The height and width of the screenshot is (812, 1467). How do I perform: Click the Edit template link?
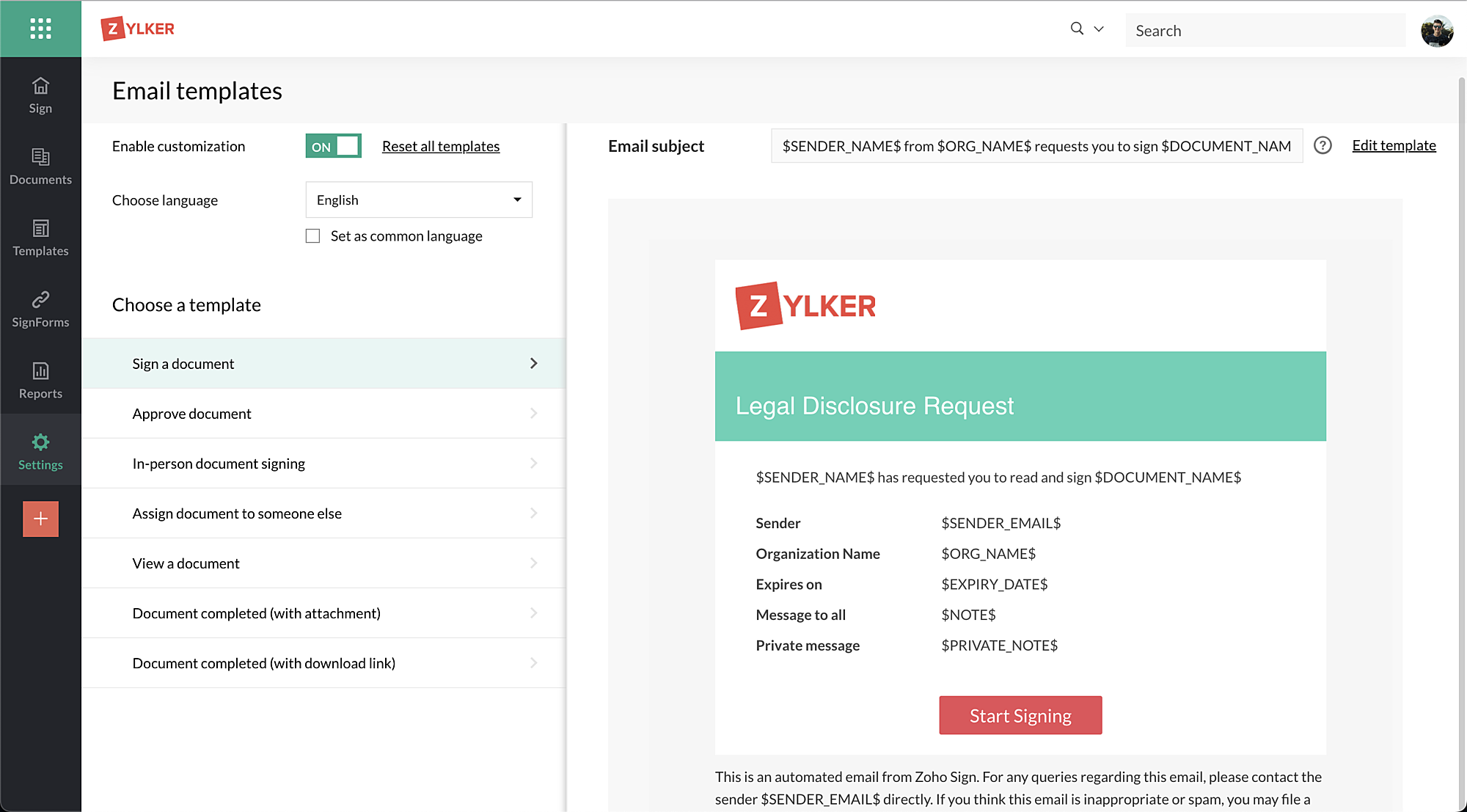1394,145
